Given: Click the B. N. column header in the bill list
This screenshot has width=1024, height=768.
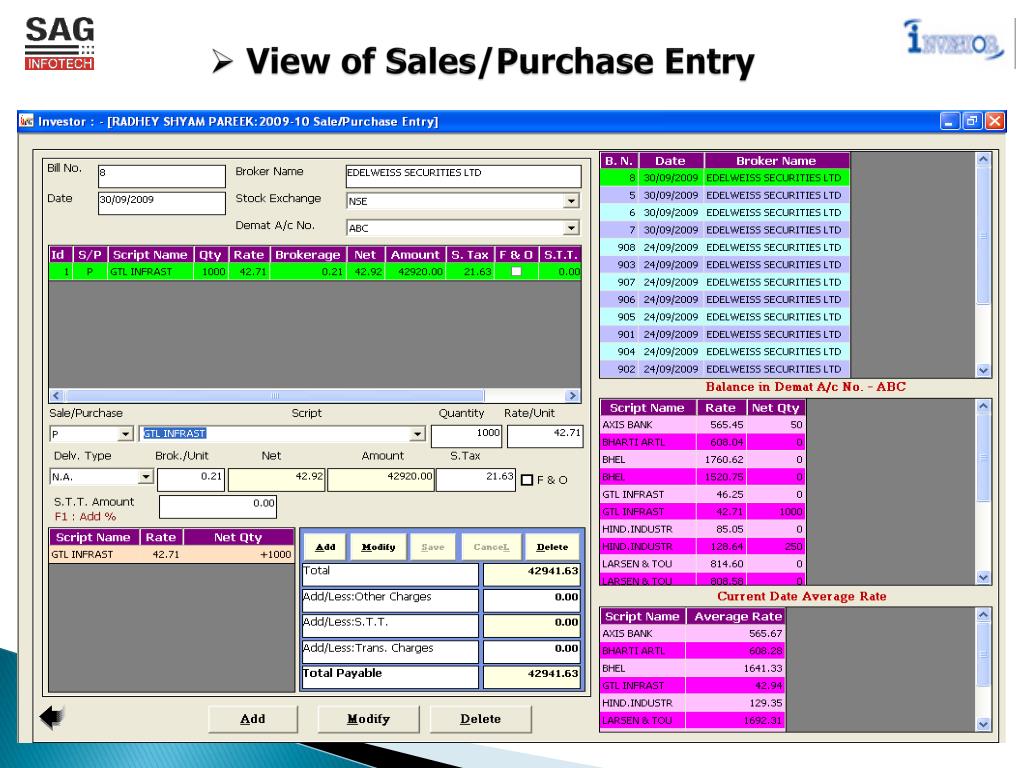Looking at the screenshot, I should 618,161.
